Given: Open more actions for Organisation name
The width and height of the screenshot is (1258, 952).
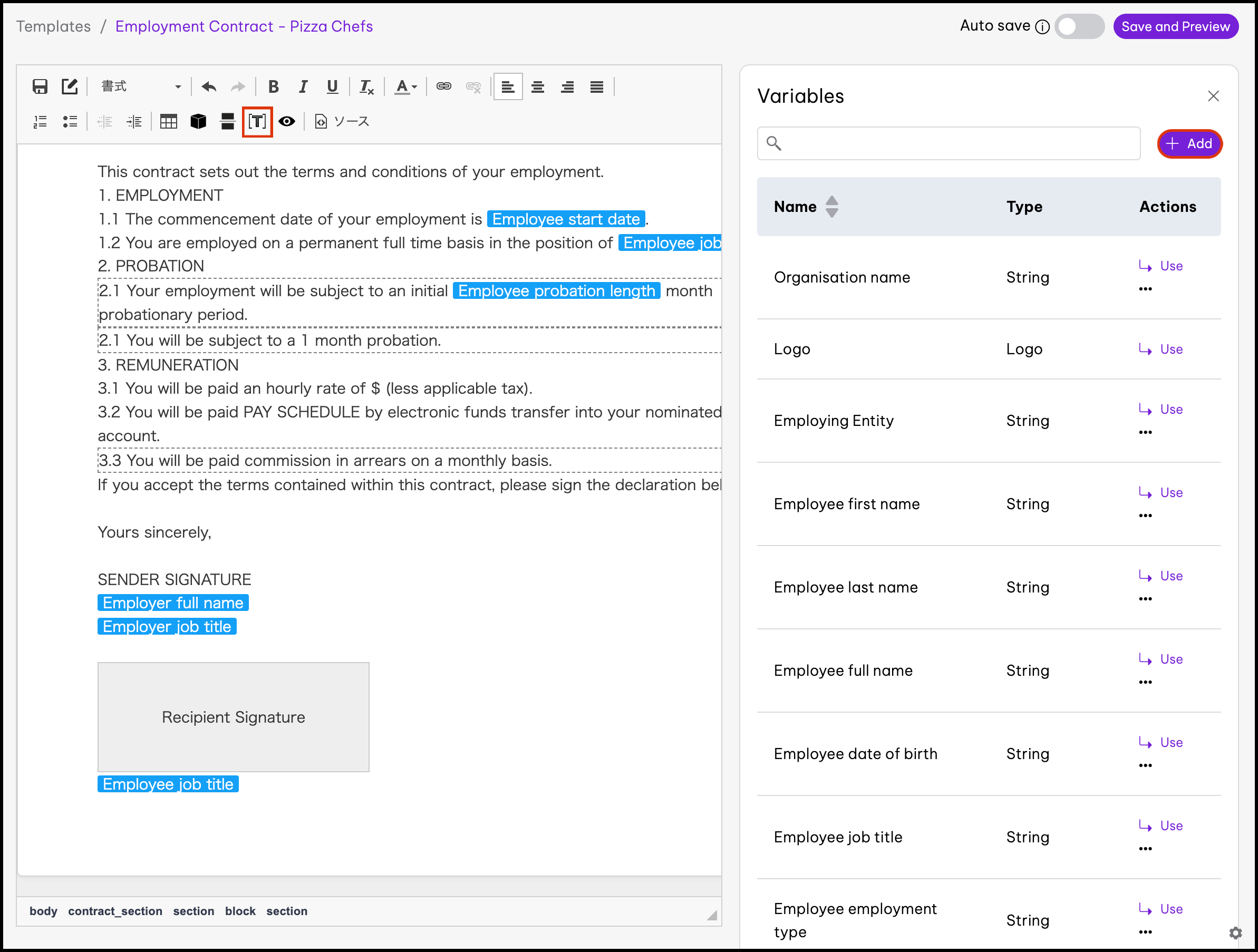Looking at the screenshot, I should tap(1145, 289).
